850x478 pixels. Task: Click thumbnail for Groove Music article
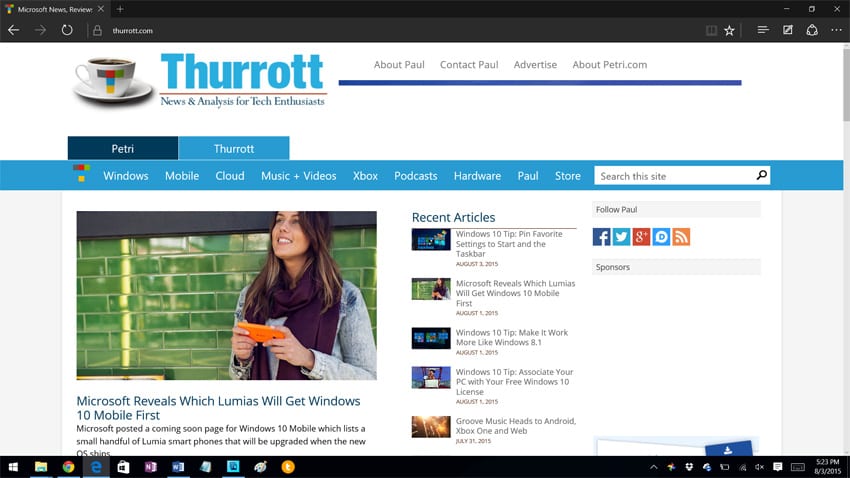tap(431, 427)
